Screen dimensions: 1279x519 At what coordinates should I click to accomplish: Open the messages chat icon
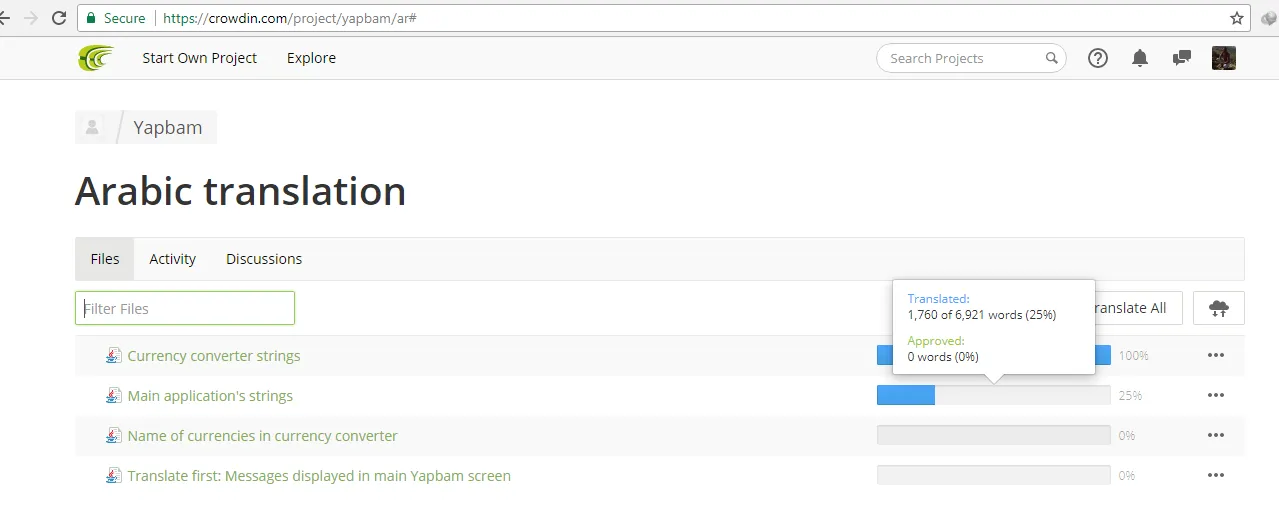tap(1182, 58)
